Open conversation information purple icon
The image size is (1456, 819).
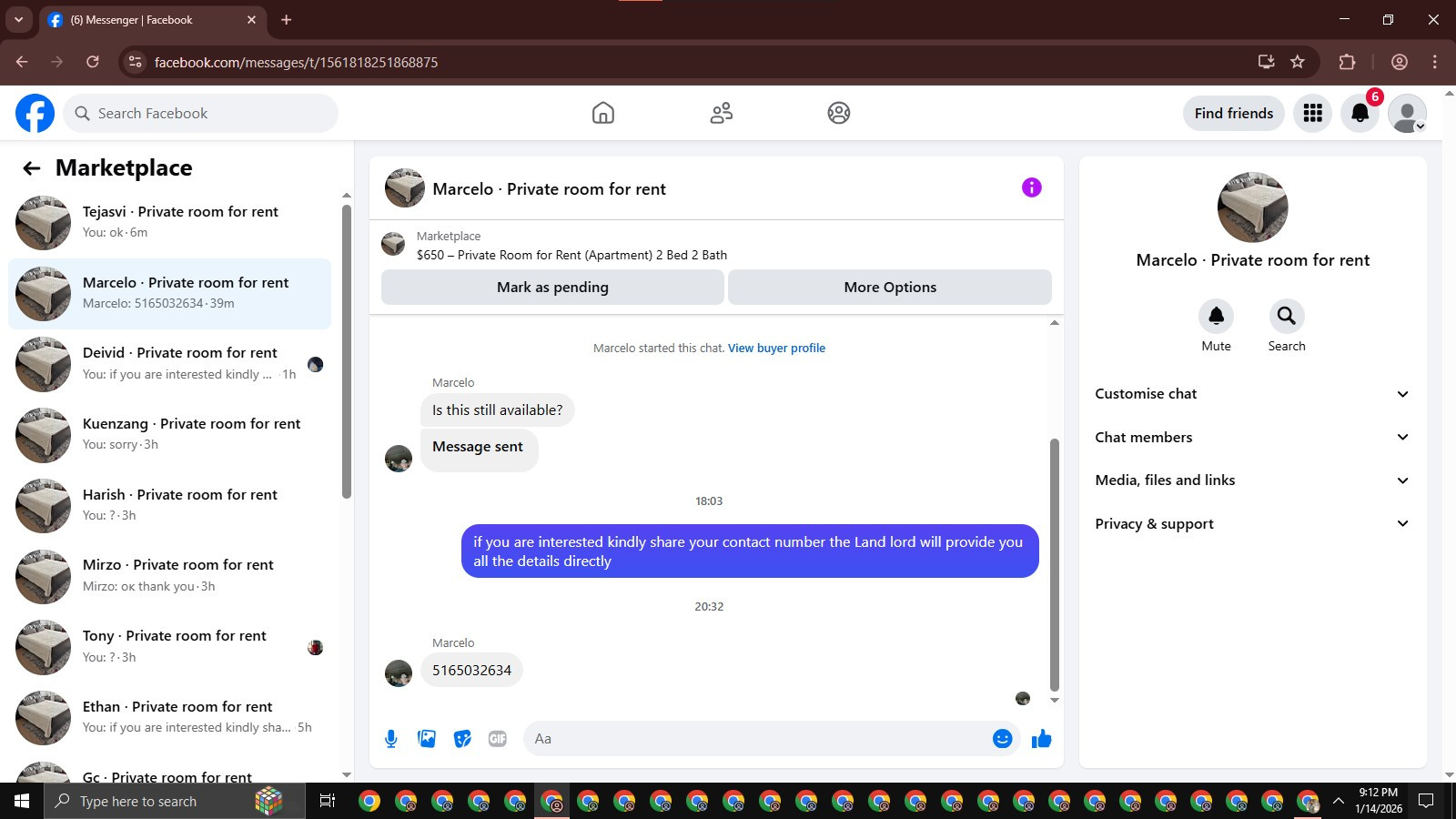click(1031, 187)
